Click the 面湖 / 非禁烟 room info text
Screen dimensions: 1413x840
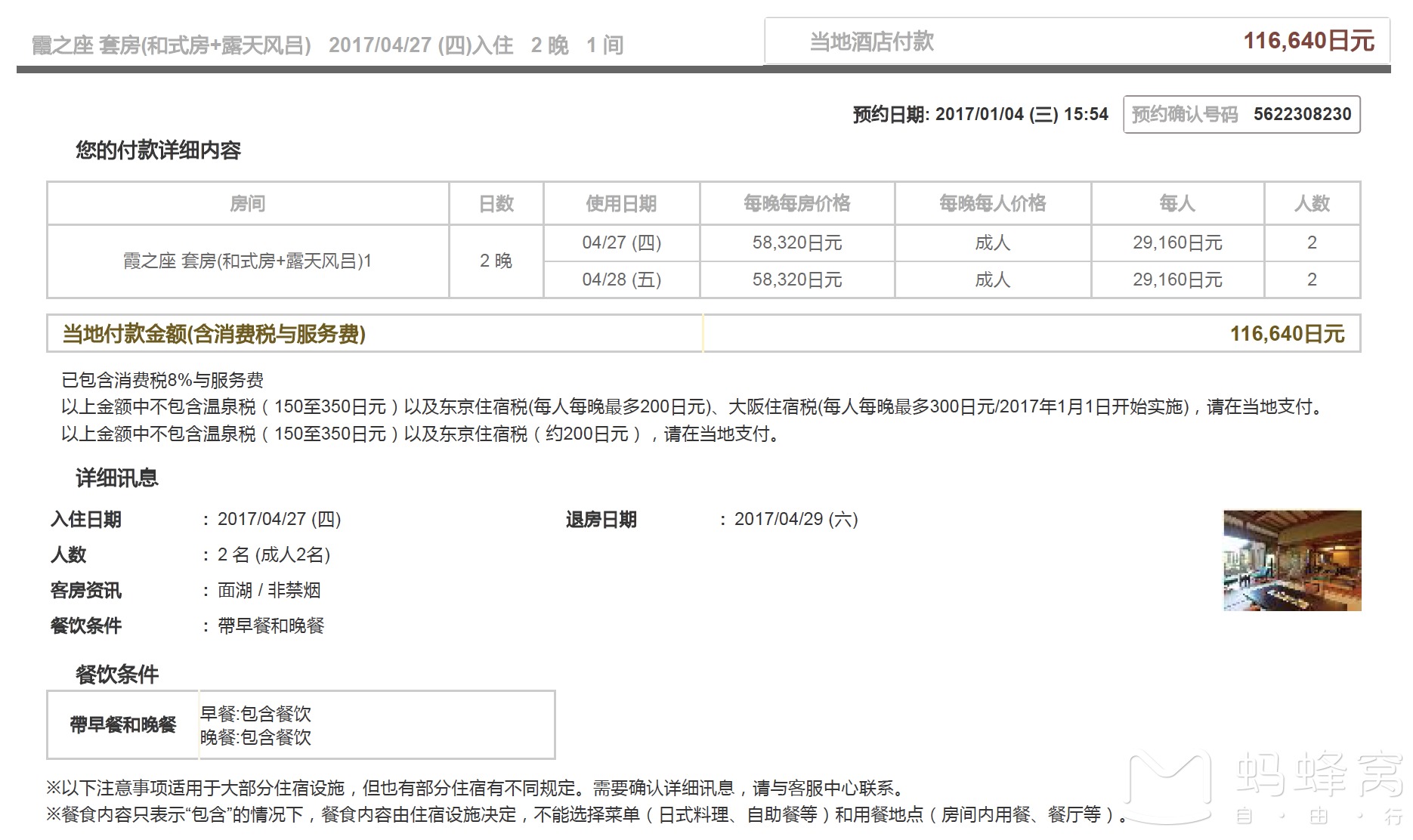click(x=269, y=590)
